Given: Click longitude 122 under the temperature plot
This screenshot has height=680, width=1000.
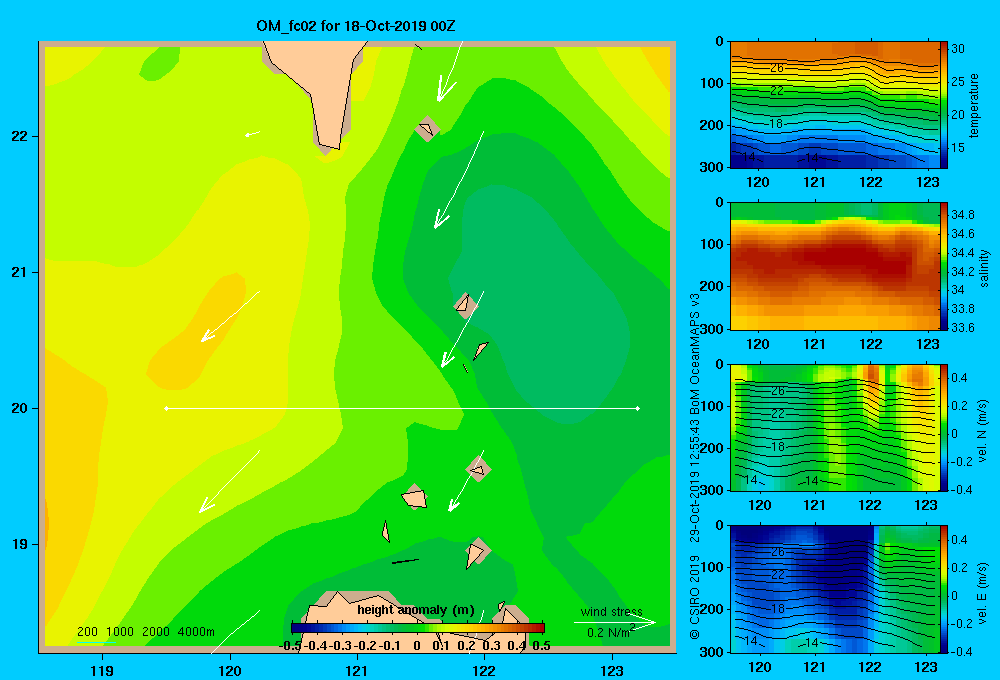Looking at the screenshot, I should click(x=871, y=182).
